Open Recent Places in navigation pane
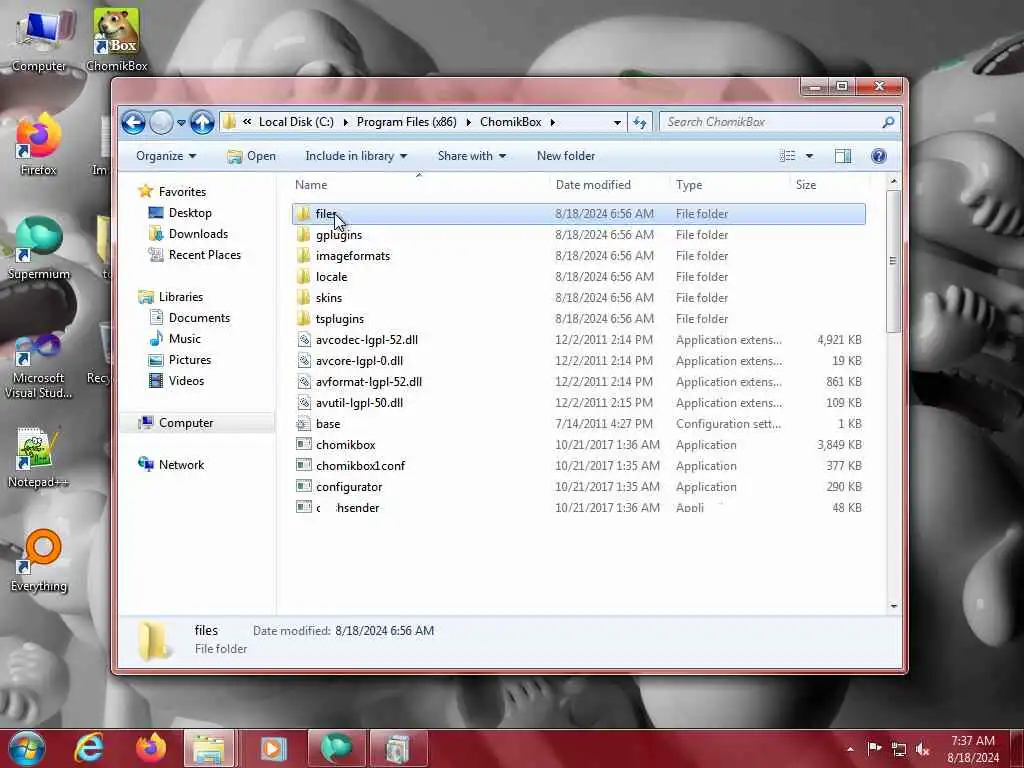This screenshot has height=768, width=1024. click(195, 255)
